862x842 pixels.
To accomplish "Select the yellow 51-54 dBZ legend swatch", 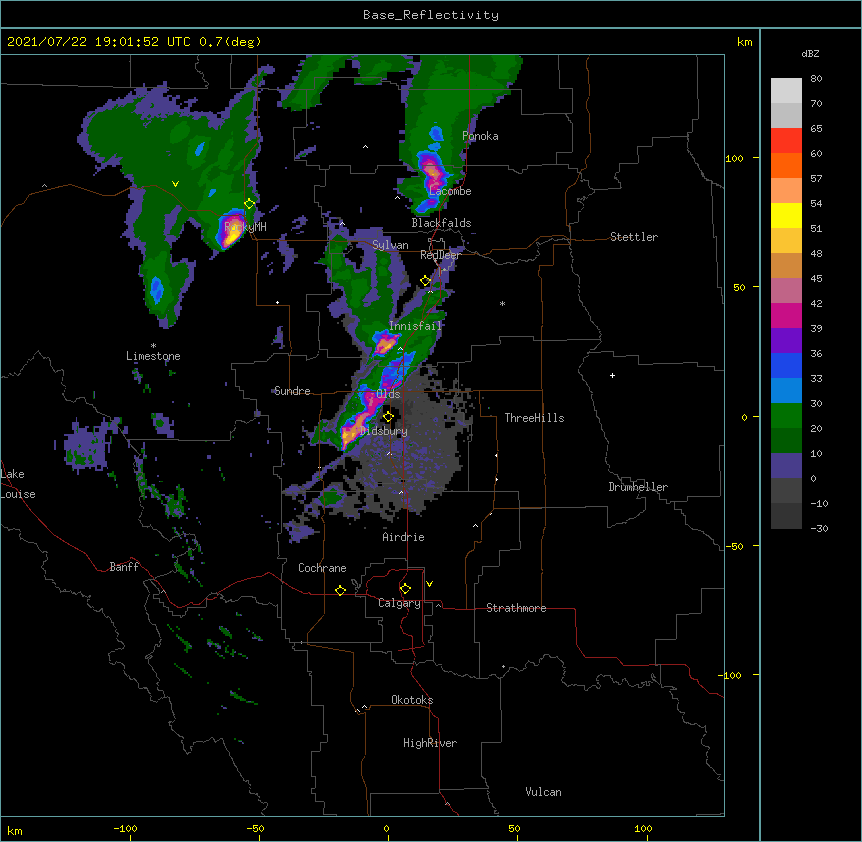I will (786, 215).
